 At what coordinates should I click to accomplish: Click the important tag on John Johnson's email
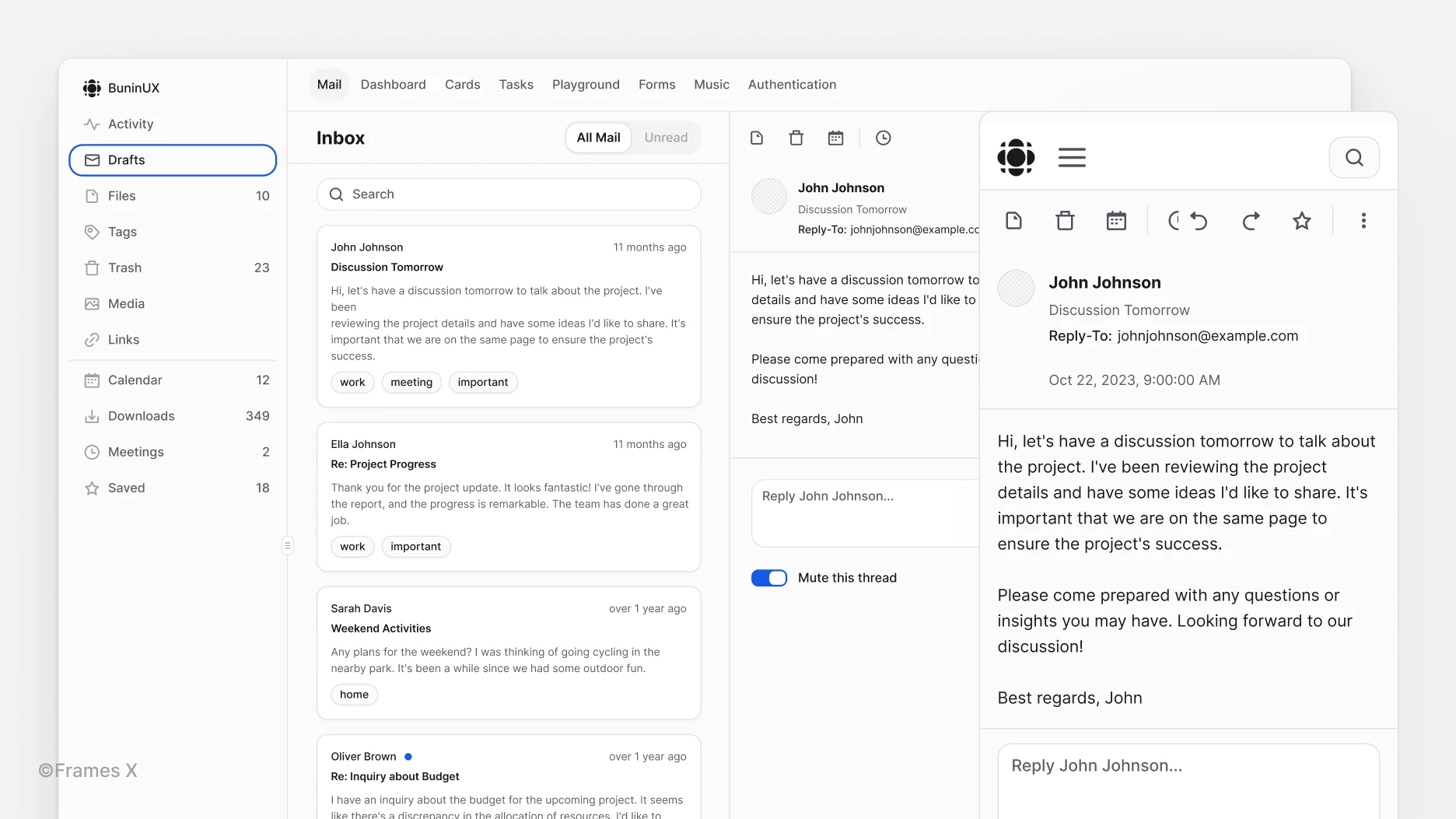482,383
